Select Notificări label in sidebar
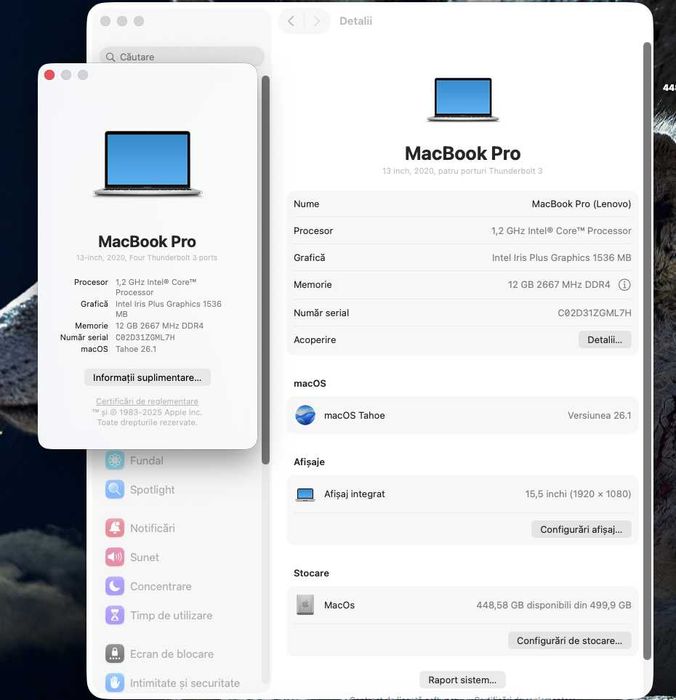676x700 pixels. (x=152, y=528)
